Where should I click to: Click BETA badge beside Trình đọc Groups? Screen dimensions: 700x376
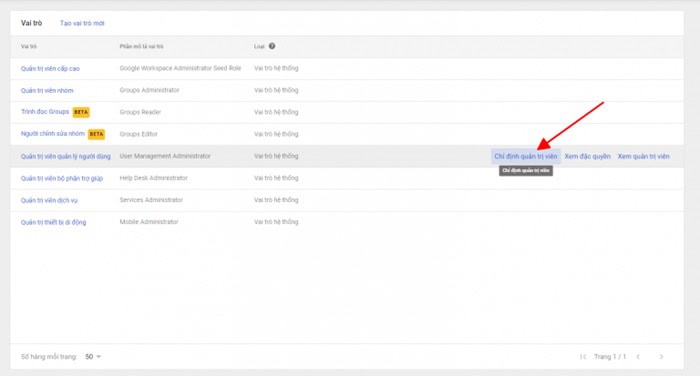pyautogui.click(x=81, y=112)
